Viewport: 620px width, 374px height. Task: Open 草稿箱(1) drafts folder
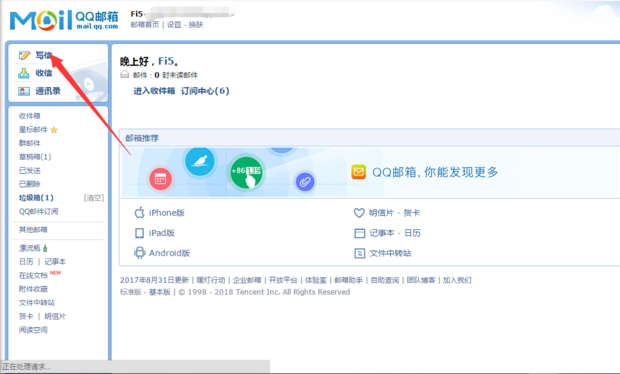35,157
